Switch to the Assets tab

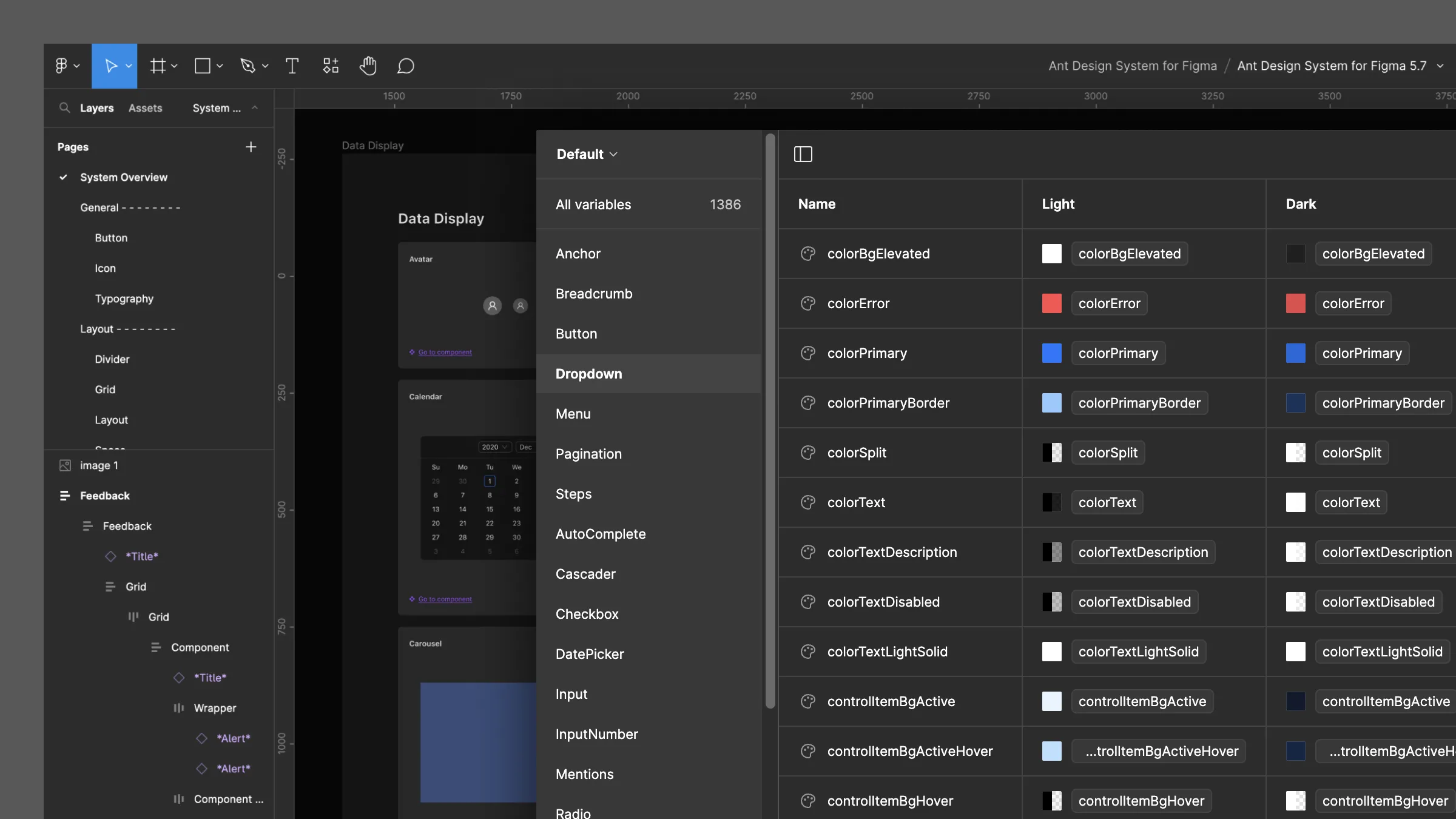point(145,107)
